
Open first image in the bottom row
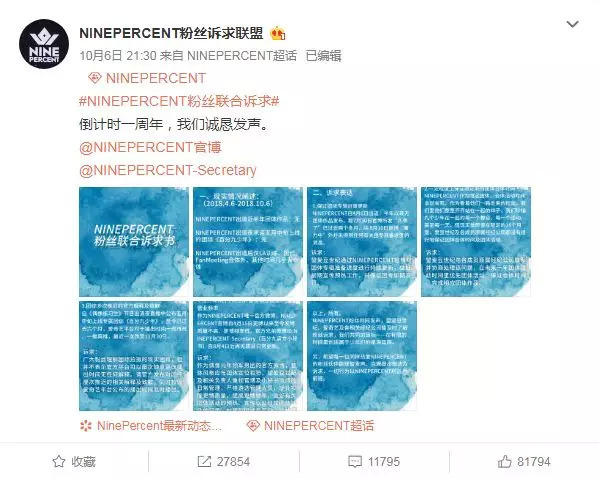coord(134,356)
